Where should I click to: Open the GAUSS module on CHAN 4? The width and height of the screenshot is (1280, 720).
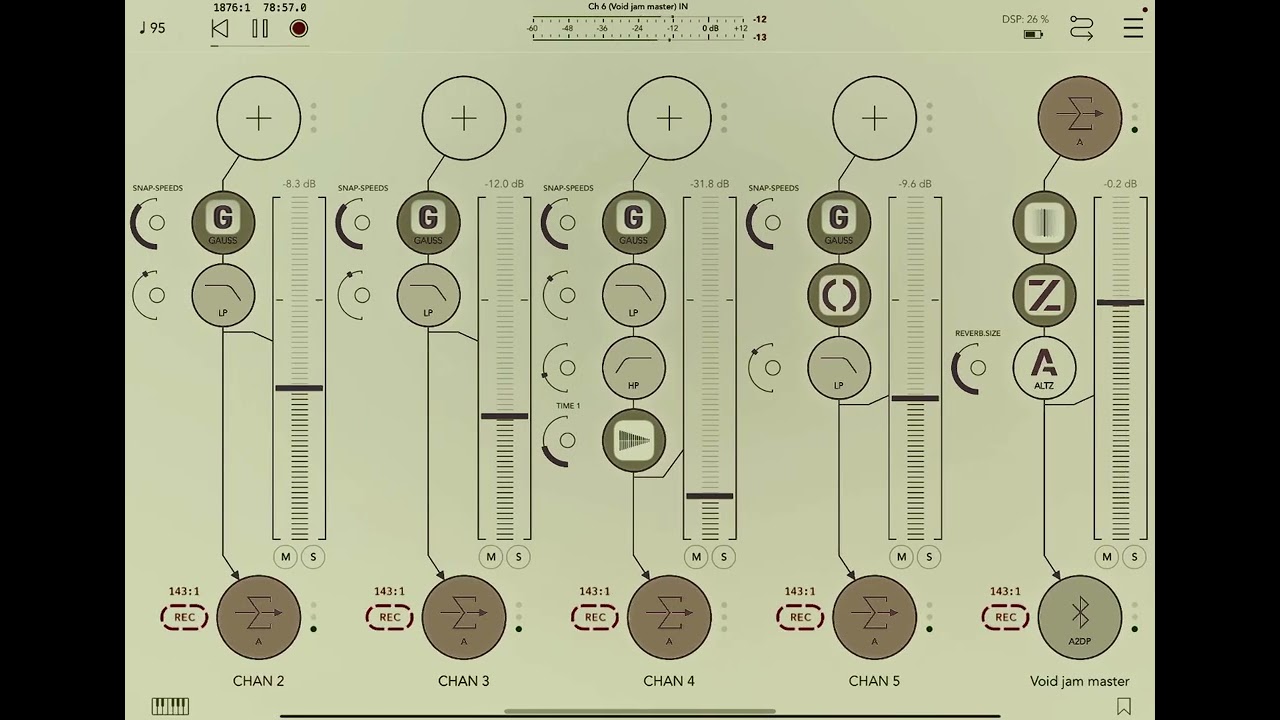point(634,222)
